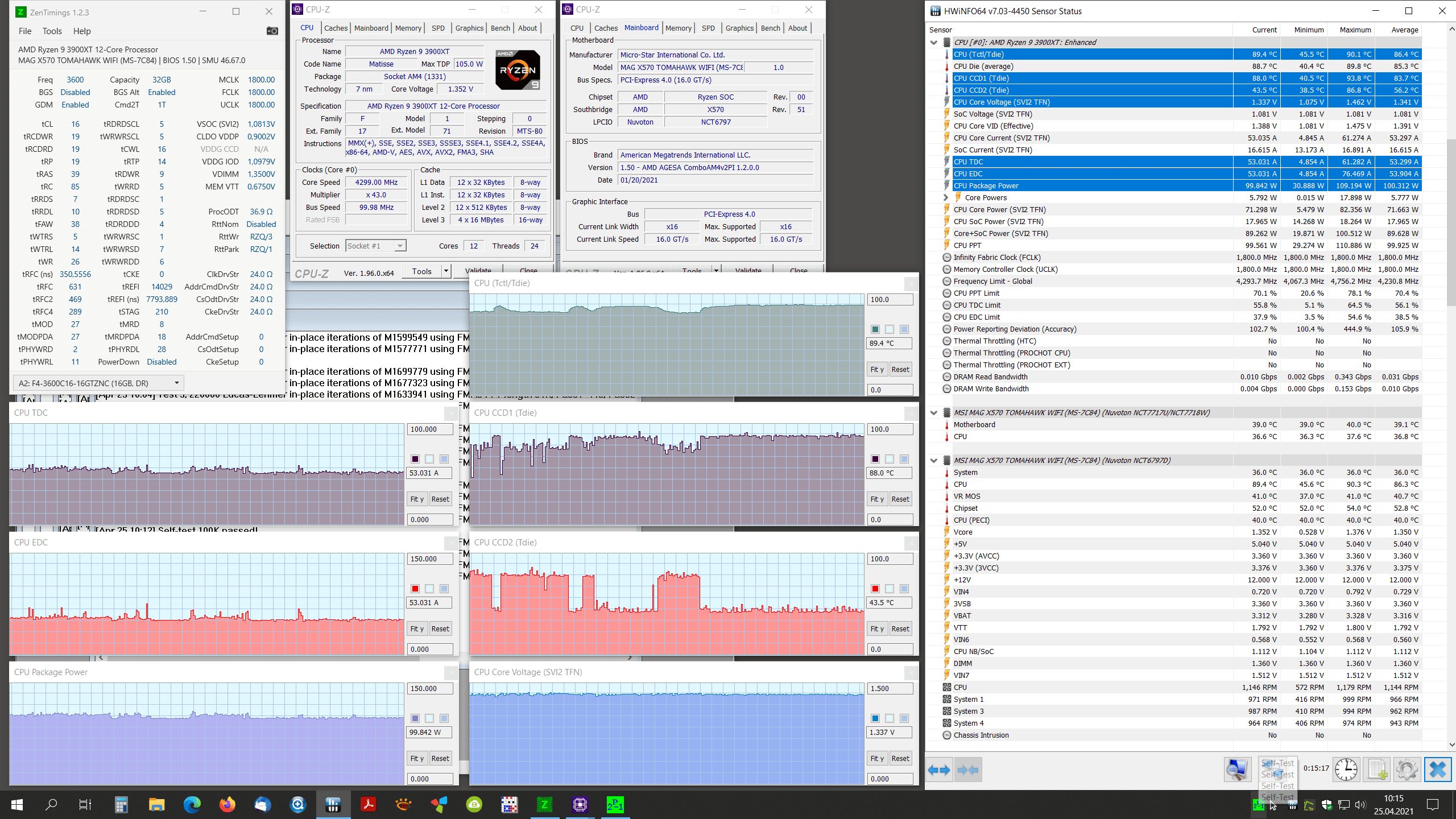Viewport: 1456px width, 819px height.
Task: Open the Windows Start menu
Action: tap(17, 805)
